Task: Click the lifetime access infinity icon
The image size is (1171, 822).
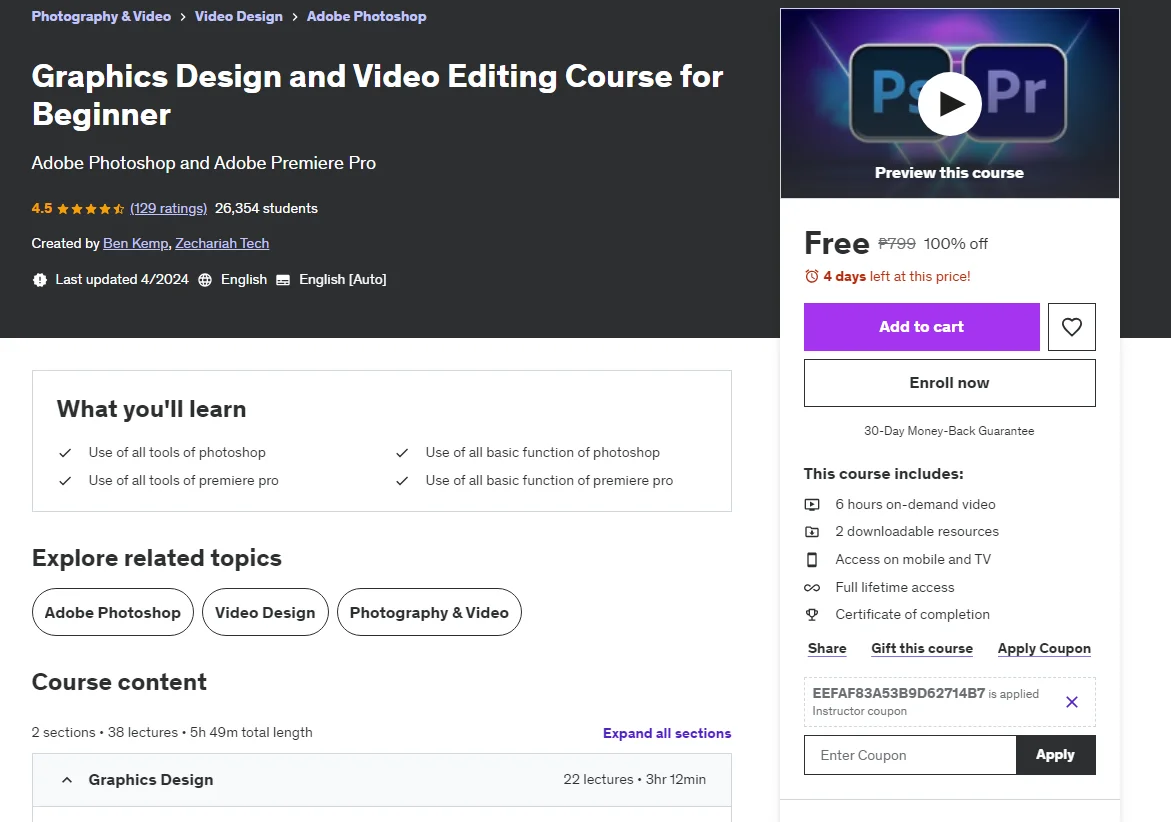Action: 812,588
